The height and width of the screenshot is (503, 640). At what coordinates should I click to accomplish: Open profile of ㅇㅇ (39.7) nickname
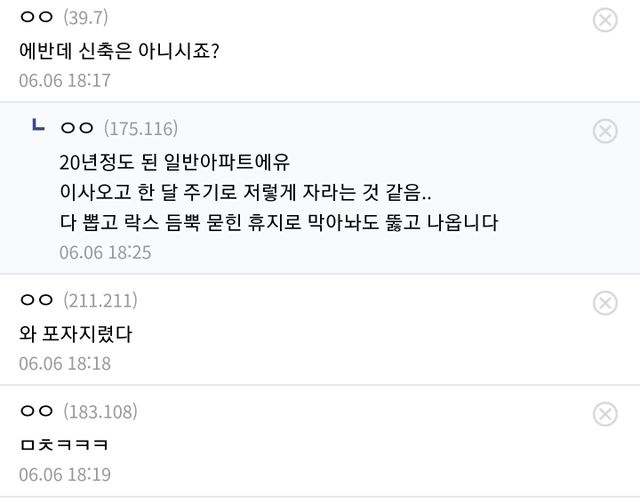pyautogui.click(x=36, y=18)
